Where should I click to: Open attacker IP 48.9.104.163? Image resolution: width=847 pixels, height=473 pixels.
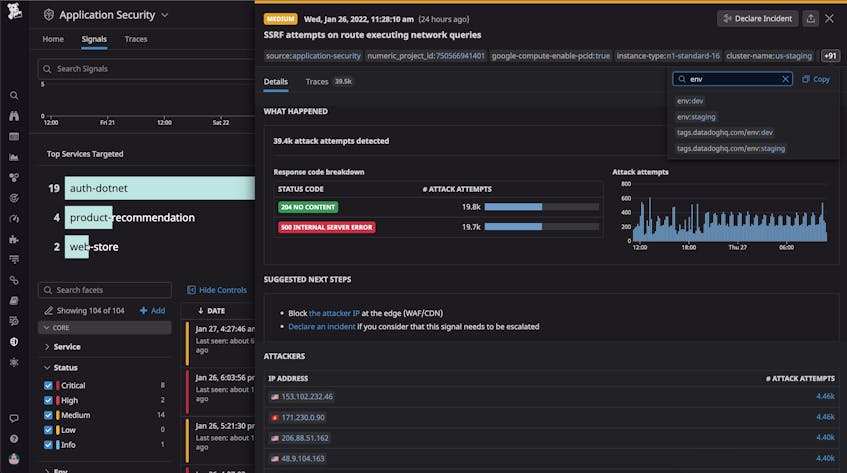pos(303,458)
